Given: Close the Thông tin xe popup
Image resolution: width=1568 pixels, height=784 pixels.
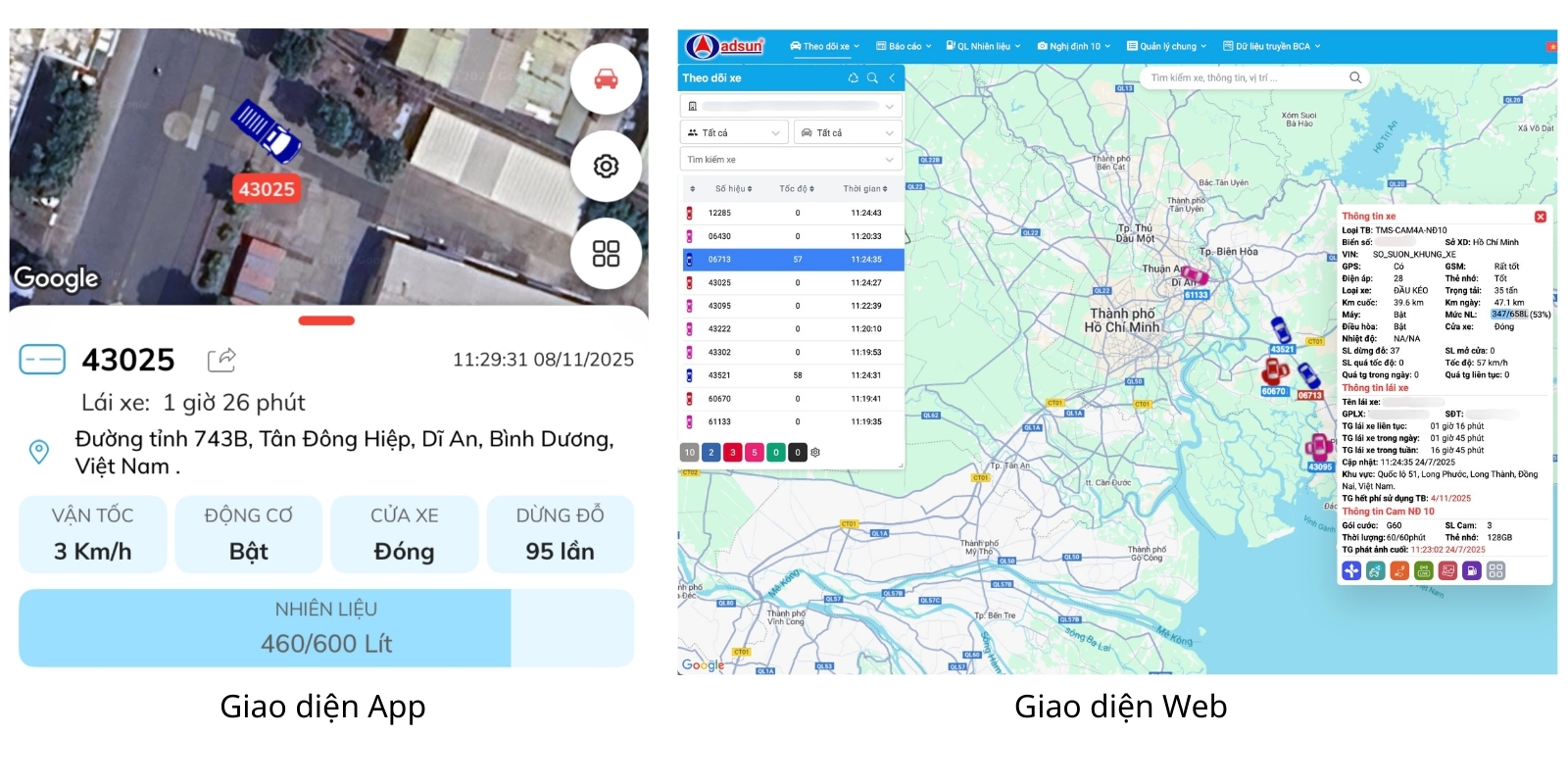Looking at the screenshot, I should tap(1540, 217).
